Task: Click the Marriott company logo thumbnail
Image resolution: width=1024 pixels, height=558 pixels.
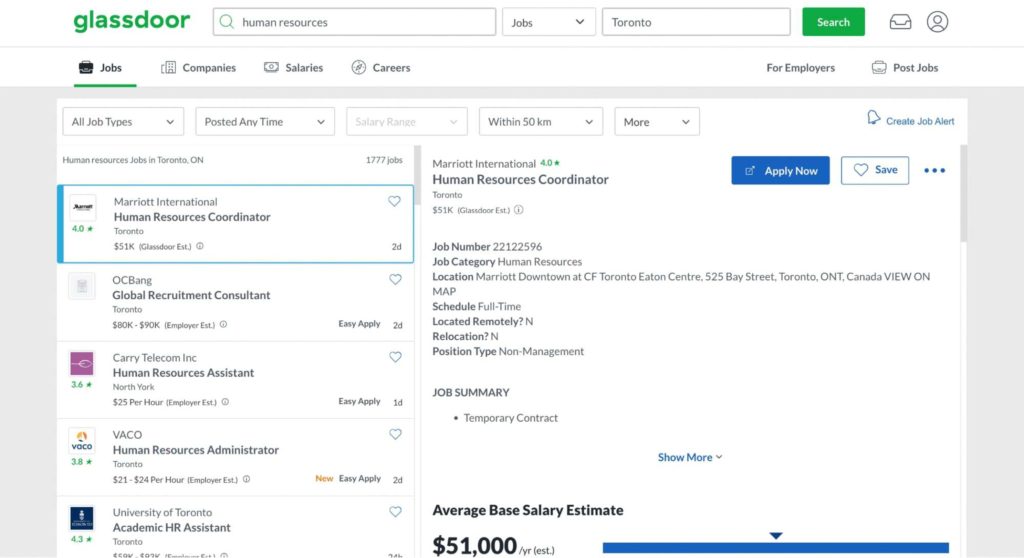Action: pyautogui.click(x=83, y=207)
